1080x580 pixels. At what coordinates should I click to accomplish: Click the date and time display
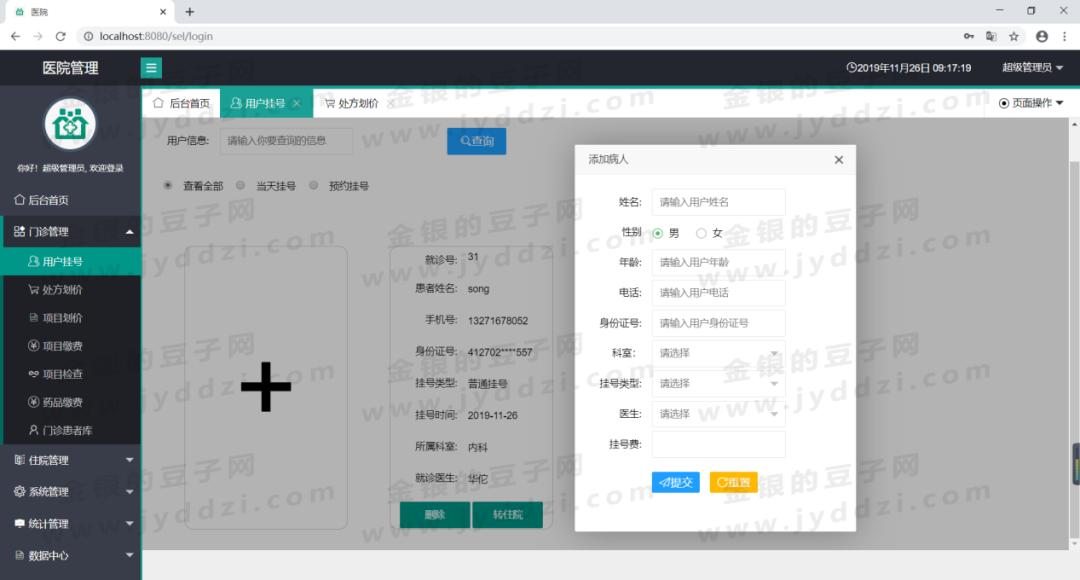point(908,68)
